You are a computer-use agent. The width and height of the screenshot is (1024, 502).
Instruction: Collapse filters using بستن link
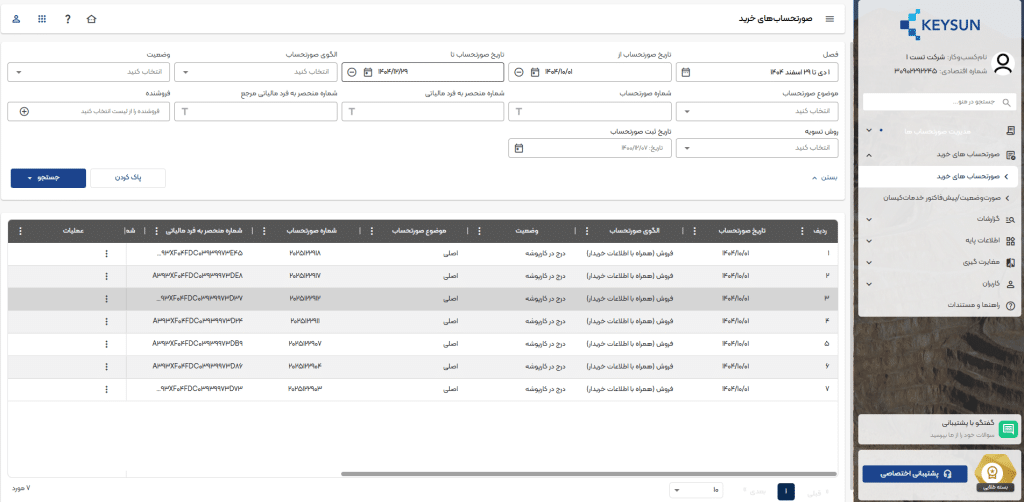pyautogui.click(x=826, y=177)
